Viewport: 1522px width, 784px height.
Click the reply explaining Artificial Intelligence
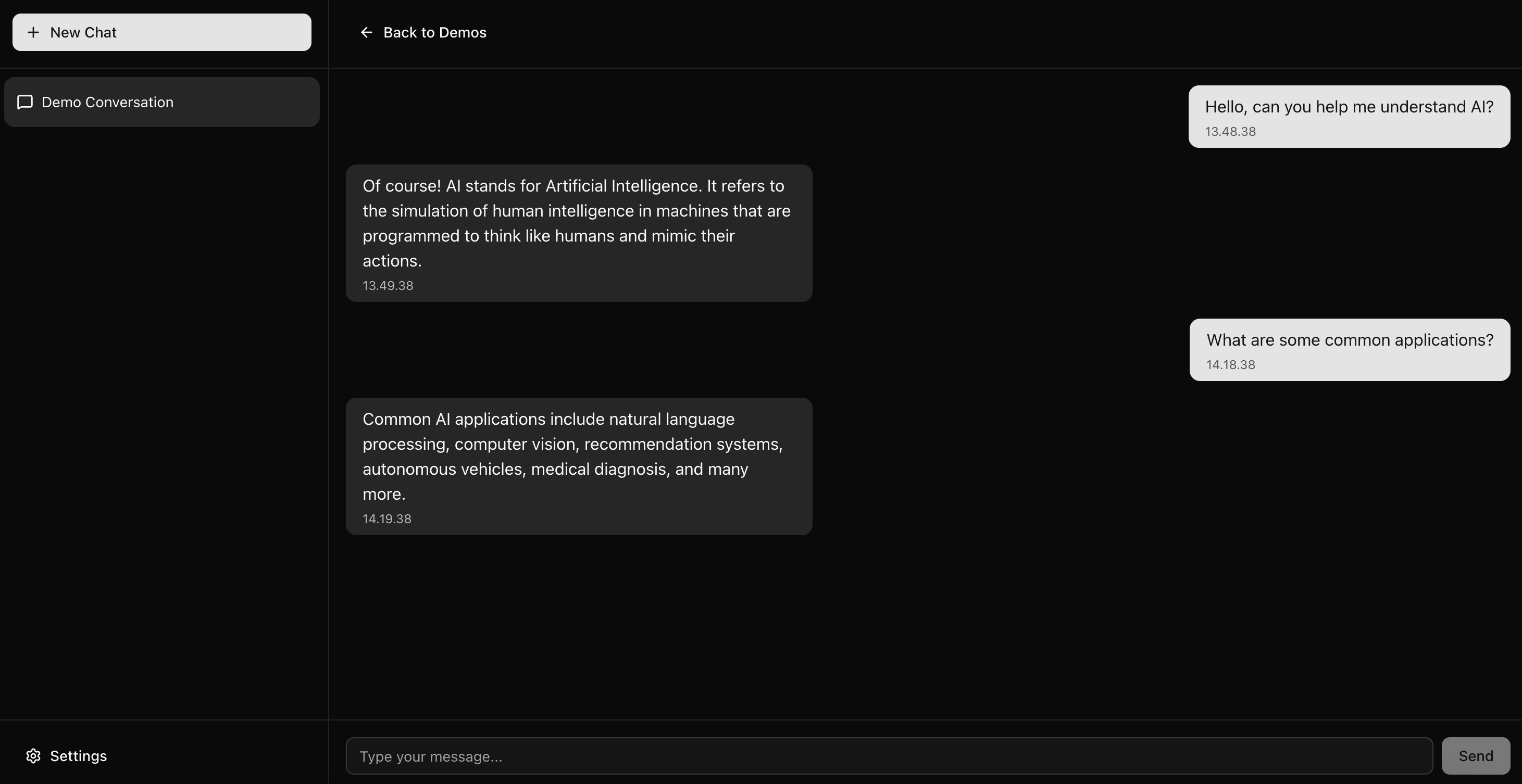coord(576,223)
